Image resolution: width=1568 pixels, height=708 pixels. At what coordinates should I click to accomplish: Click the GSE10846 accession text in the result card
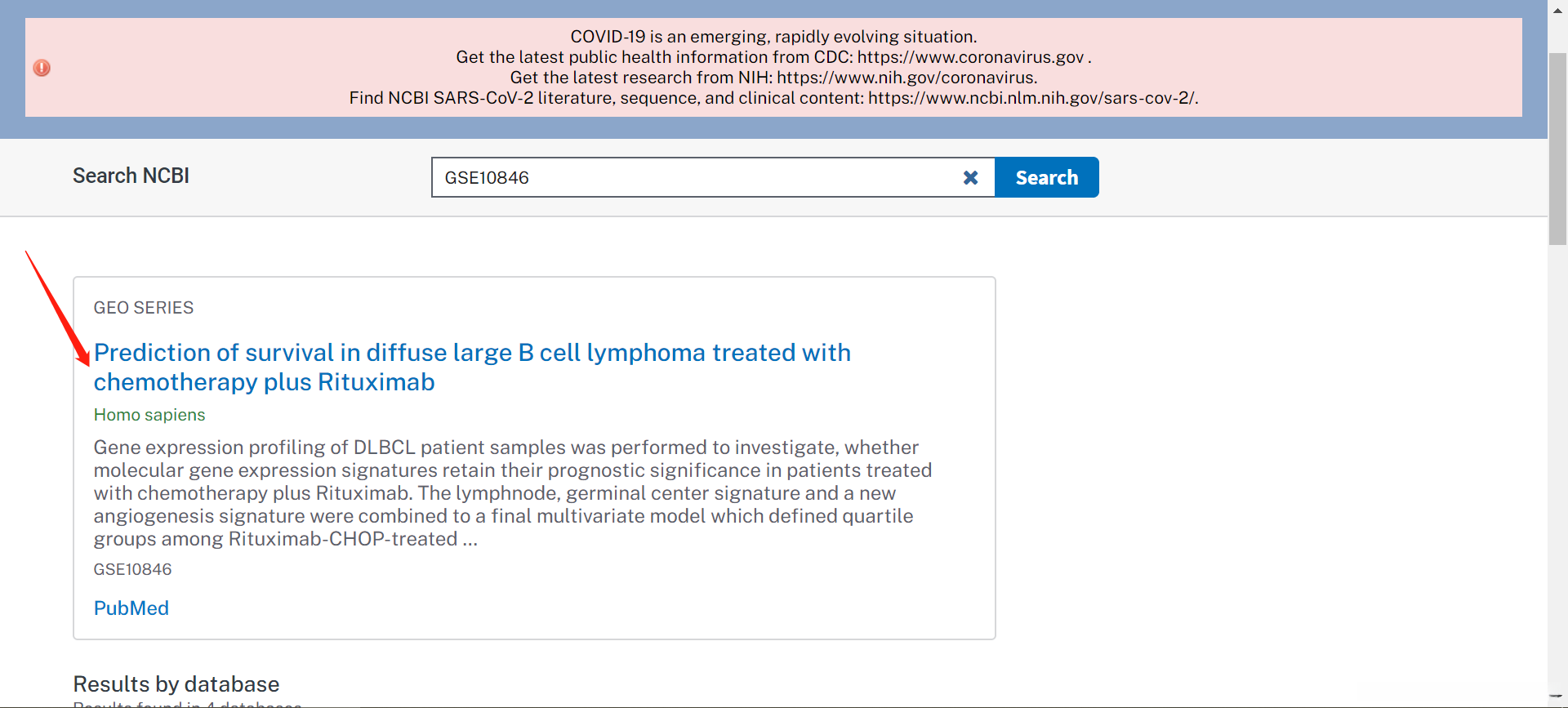[x=132, y=569]
